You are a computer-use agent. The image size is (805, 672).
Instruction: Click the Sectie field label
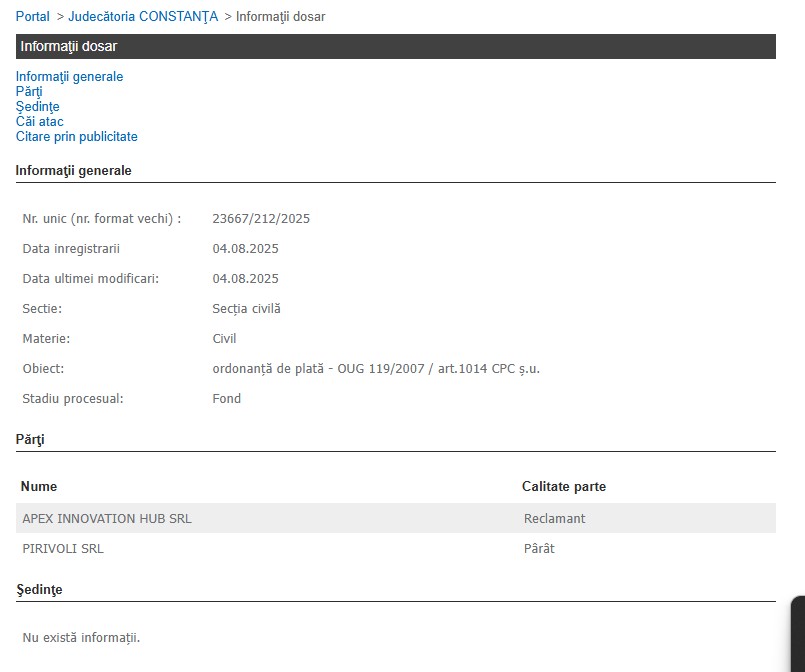pos(42,309)
